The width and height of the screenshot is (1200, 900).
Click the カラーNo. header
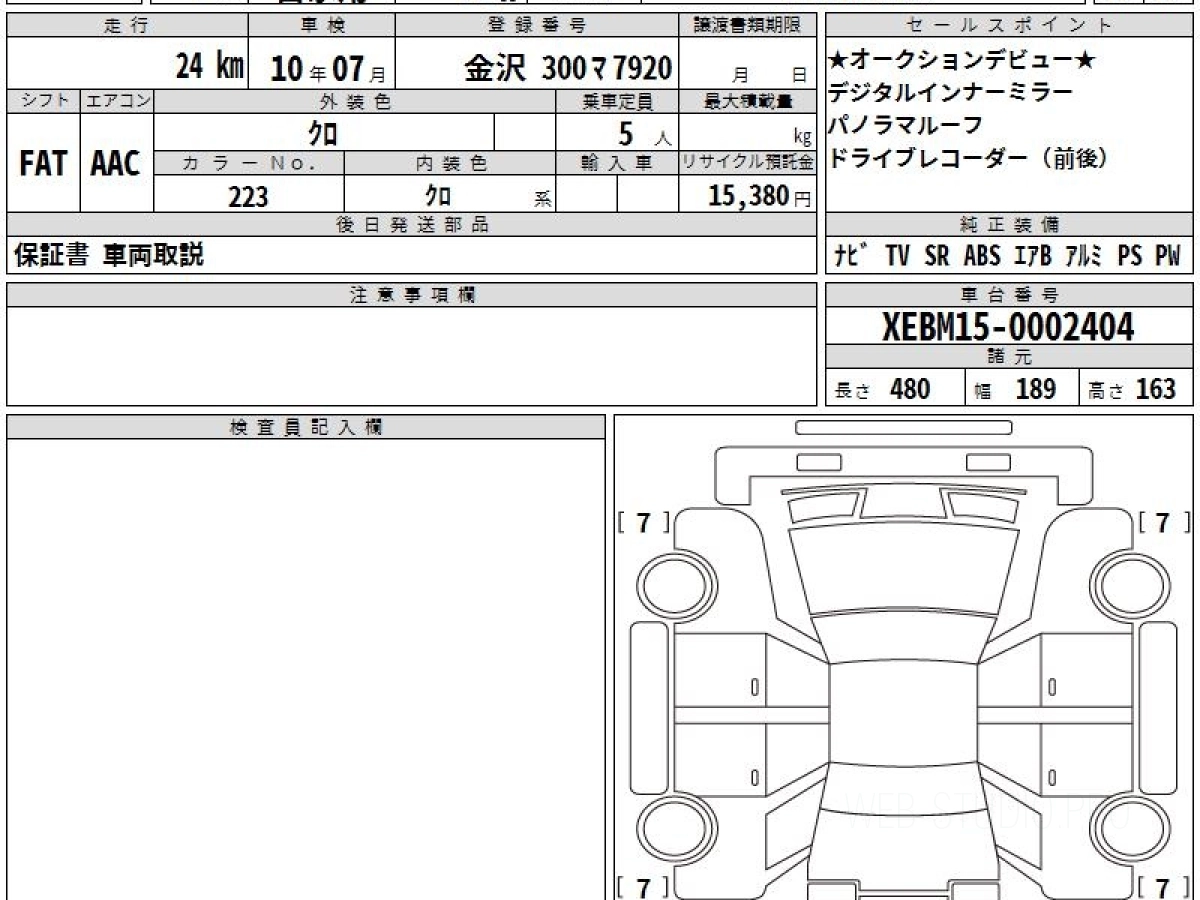tap(249, 163)
